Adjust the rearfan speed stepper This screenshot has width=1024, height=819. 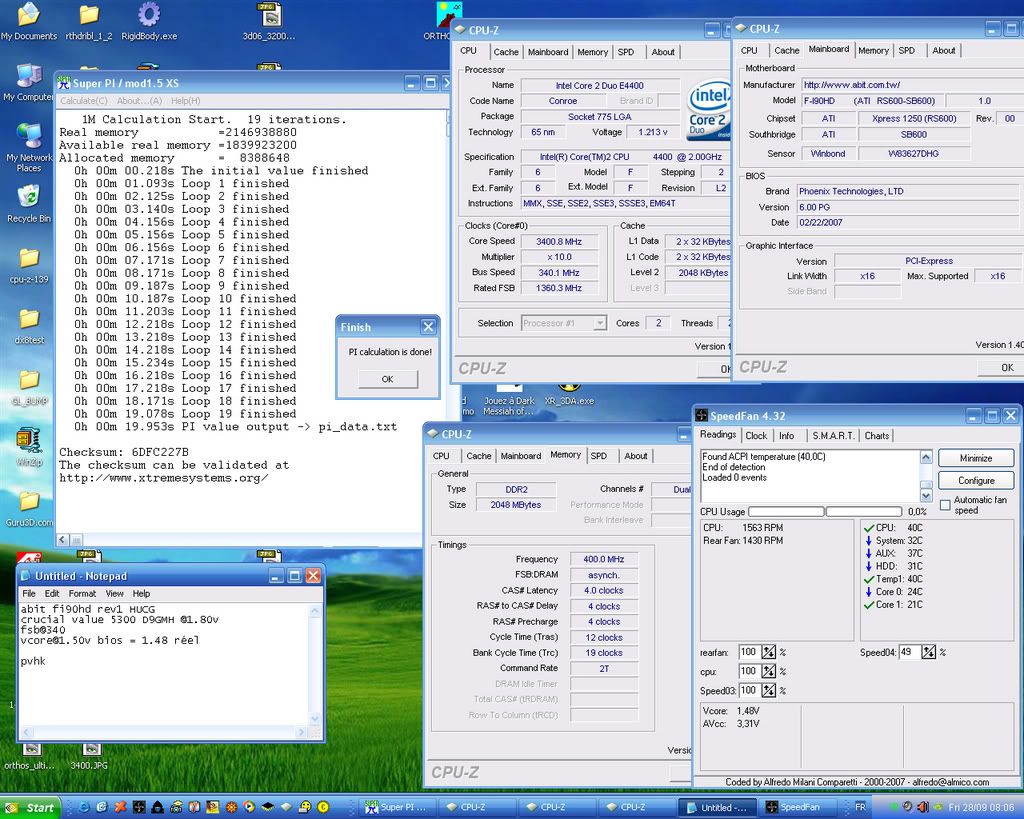pos(768,652)
